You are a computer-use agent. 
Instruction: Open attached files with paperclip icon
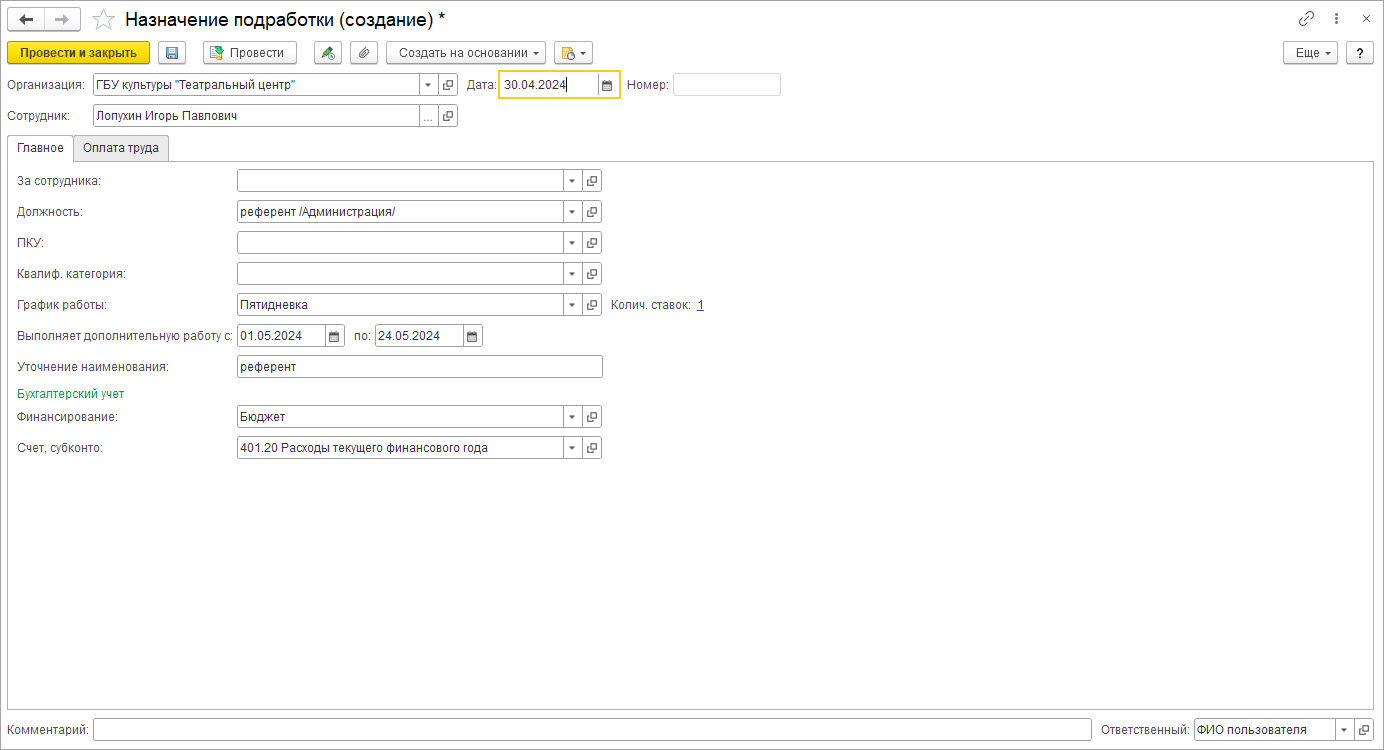click(364, 53)
